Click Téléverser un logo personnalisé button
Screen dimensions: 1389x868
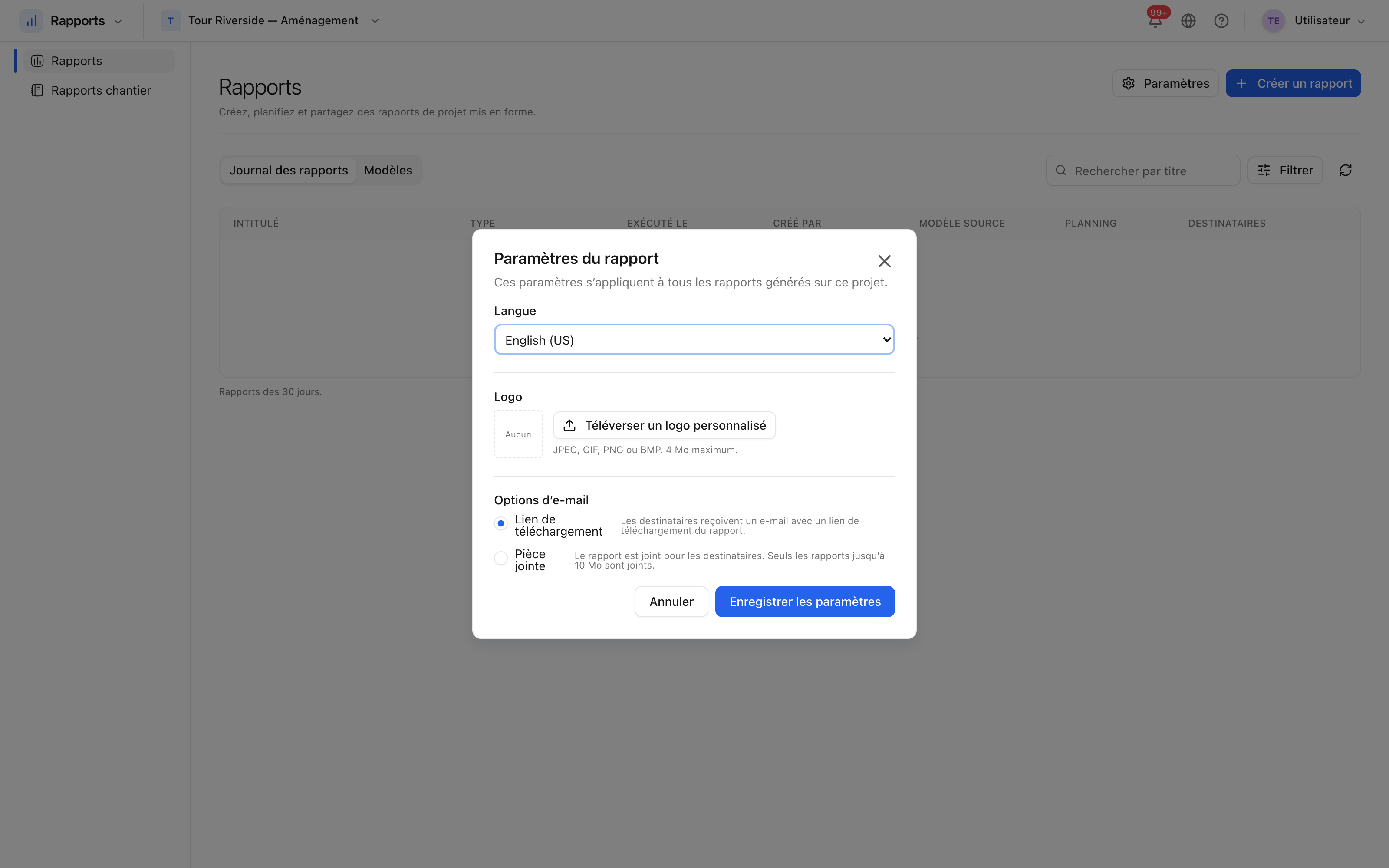664,425
